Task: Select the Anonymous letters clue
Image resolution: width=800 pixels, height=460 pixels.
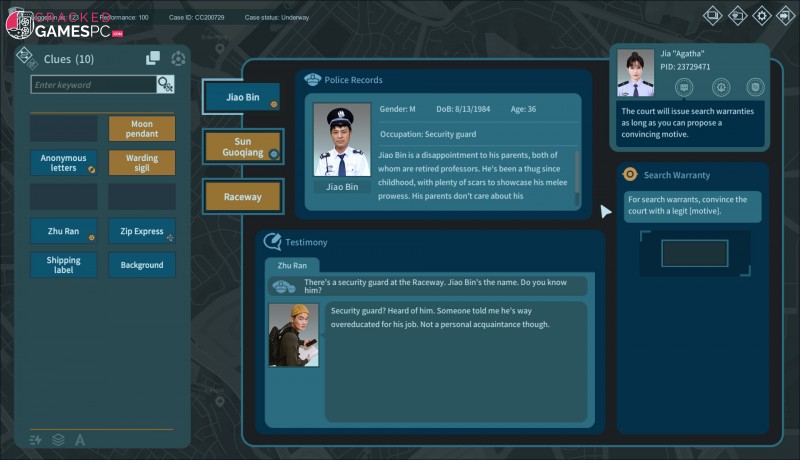Action: [63, 163]
